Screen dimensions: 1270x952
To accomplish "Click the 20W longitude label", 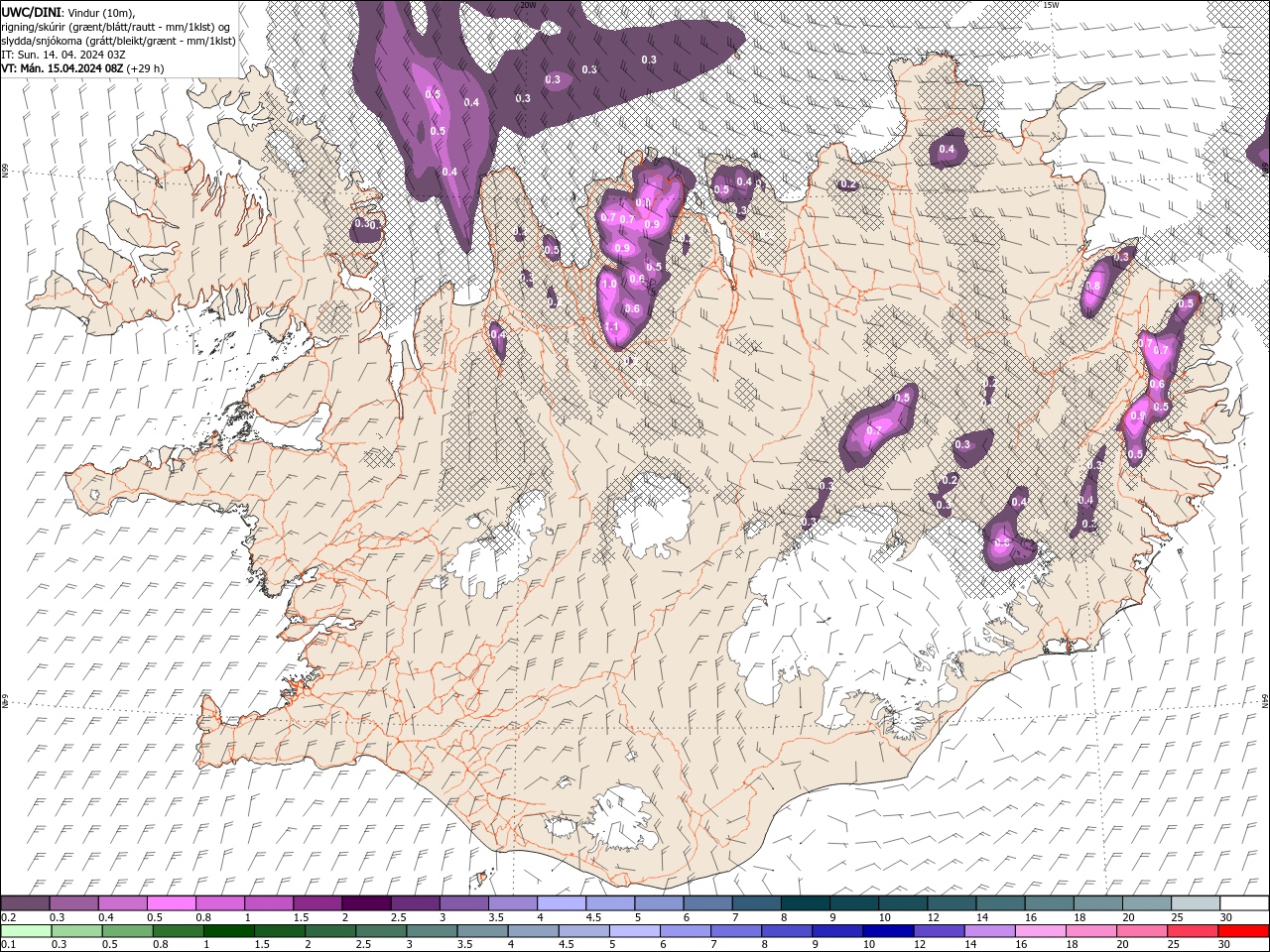I will coord(528,5).
